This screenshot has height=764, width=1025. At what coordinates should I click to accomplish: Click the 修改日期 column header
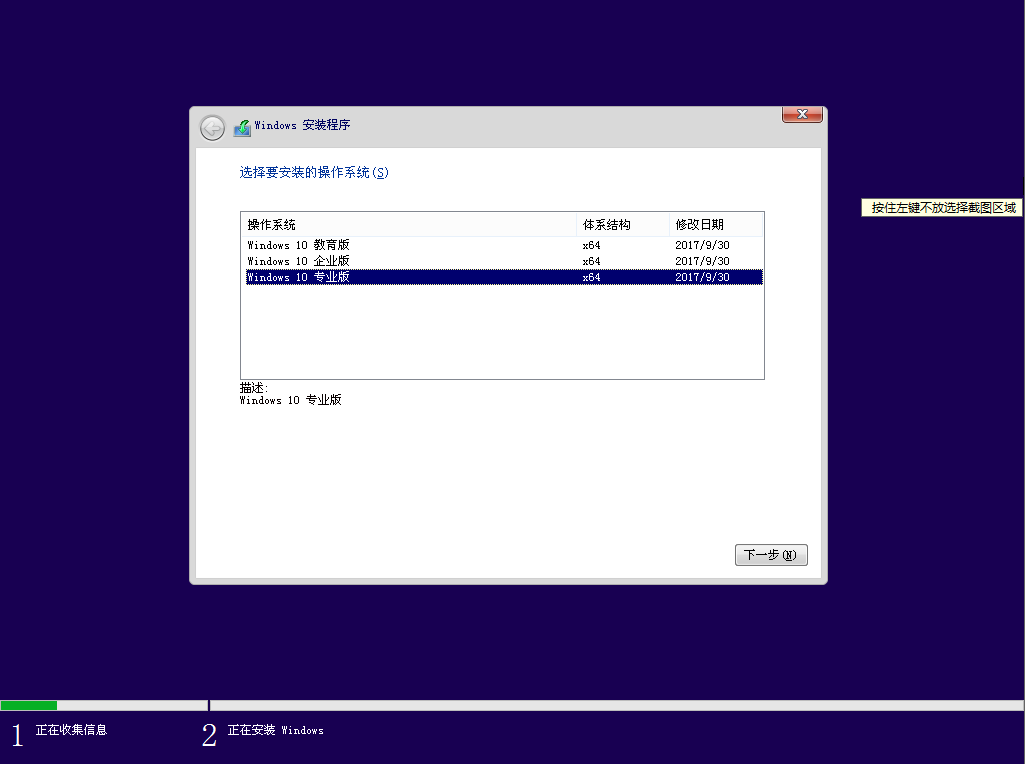point(716,225)
